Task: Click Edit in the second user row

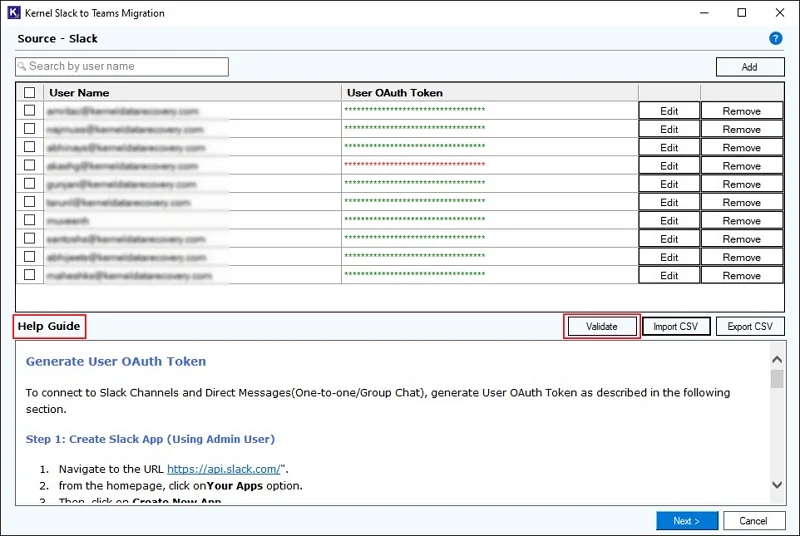Action: 669,130
